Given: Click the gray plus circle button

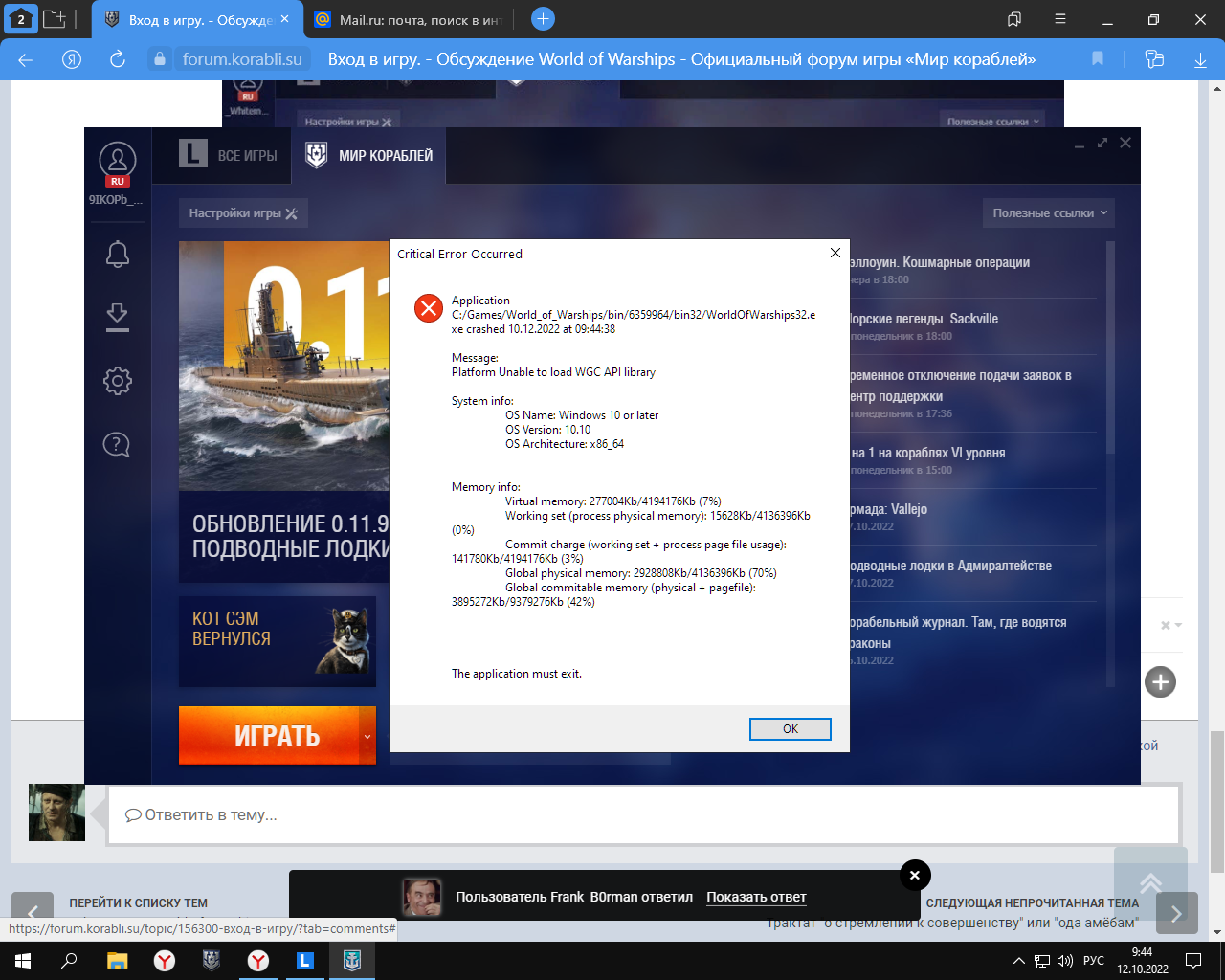Looking at the screenshot, I should (1160, 682).
